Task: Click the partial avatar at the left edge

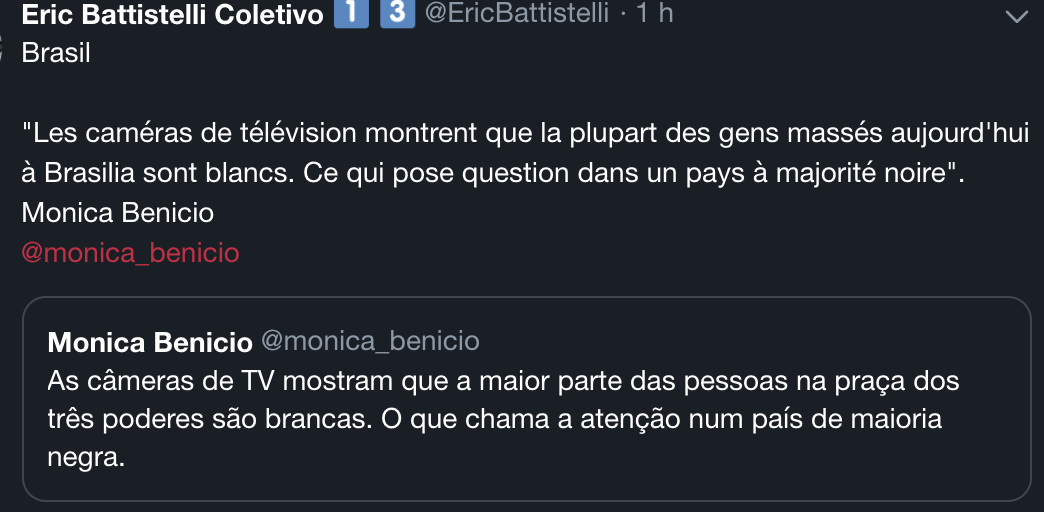Action: pos(2,47)
